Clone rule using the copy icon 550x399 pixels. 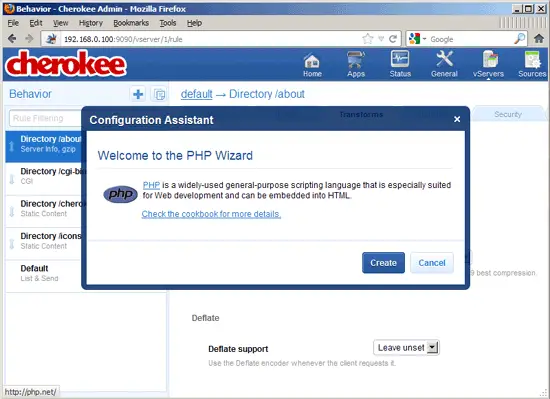(159, 94)
